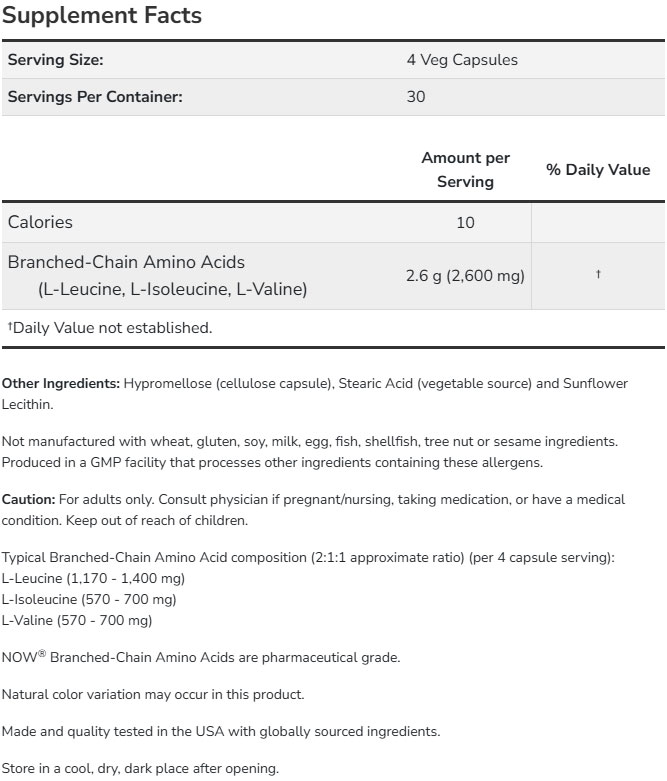Click the Amount per Serving column header
This screenshot has height=781, width=667.
(465, 170)
